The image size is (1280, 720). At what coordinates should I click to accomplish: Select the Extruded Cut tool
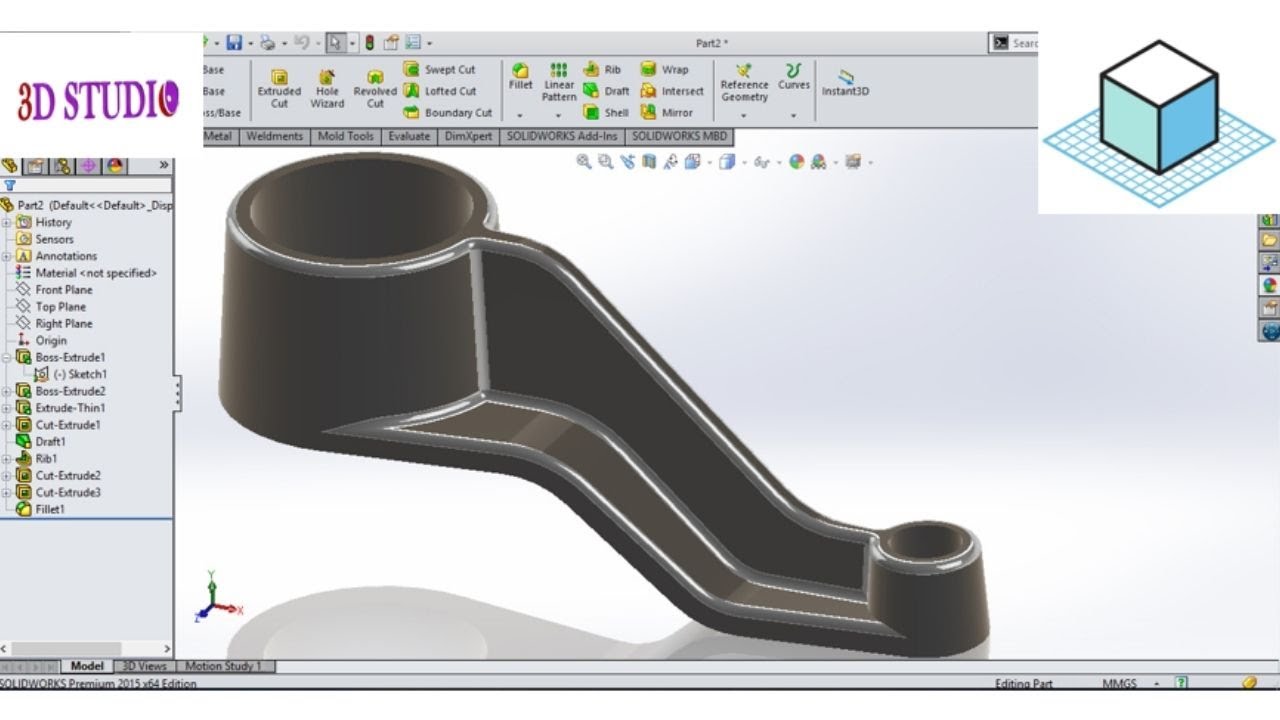(x=279, y=89)
